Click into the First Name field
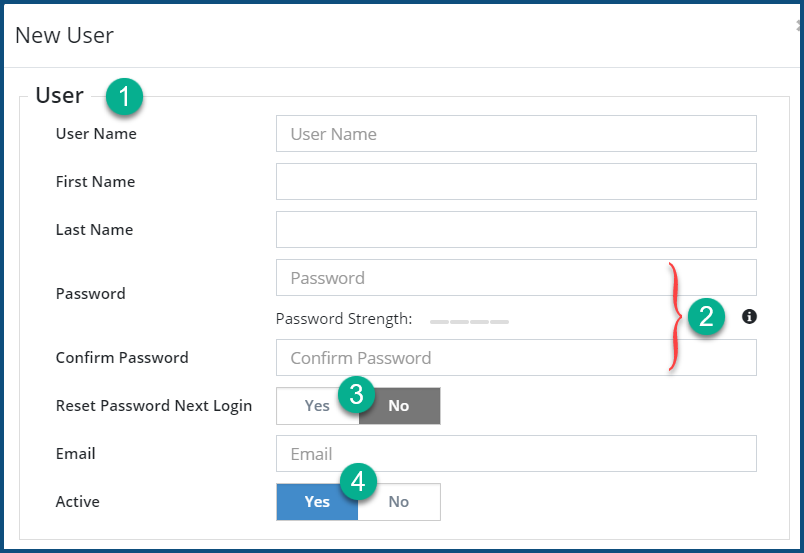The height and width of the screenshot is (553, 804). [x=516, y=182]
